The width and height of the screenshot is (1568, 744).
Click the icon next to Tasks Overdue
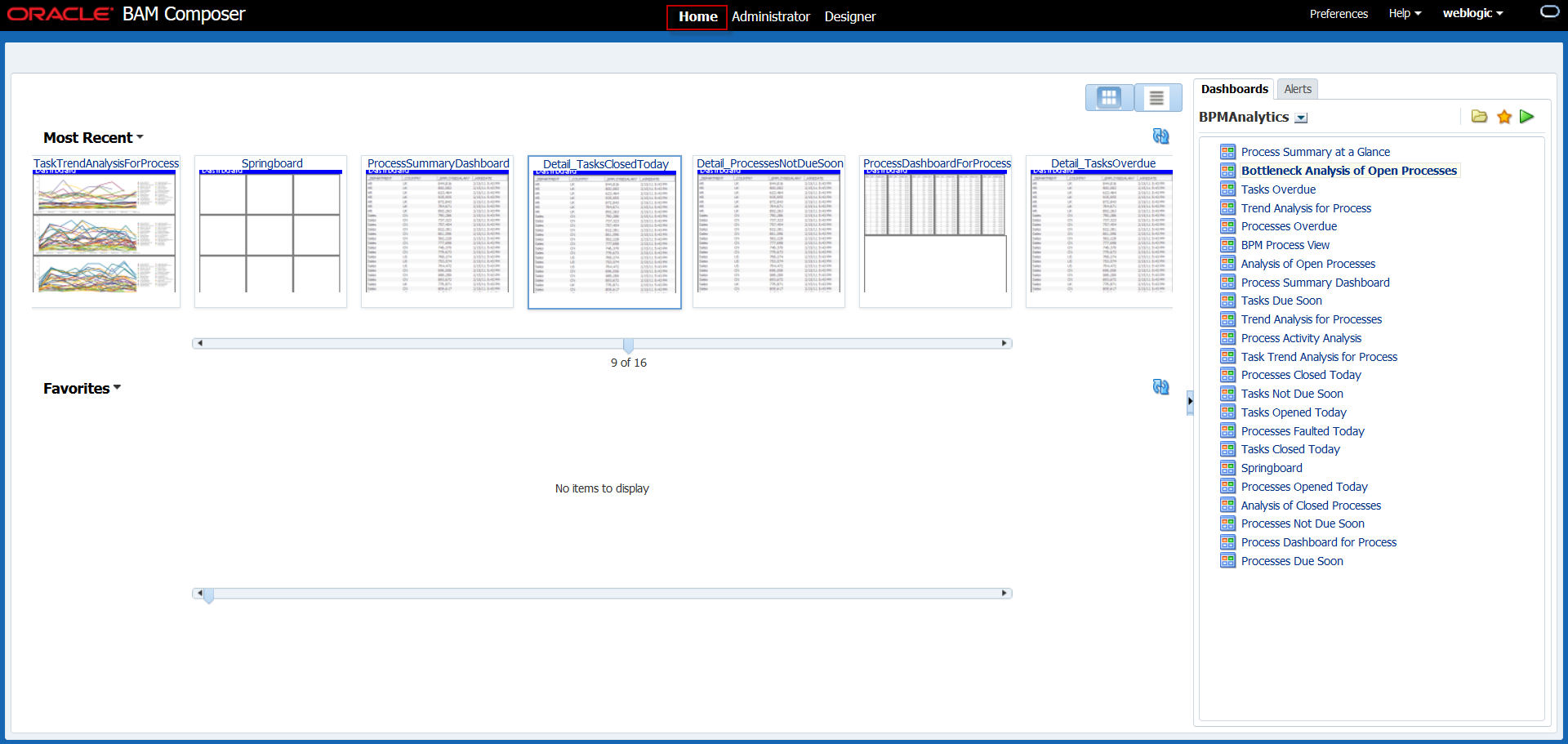click(1227, 189)
